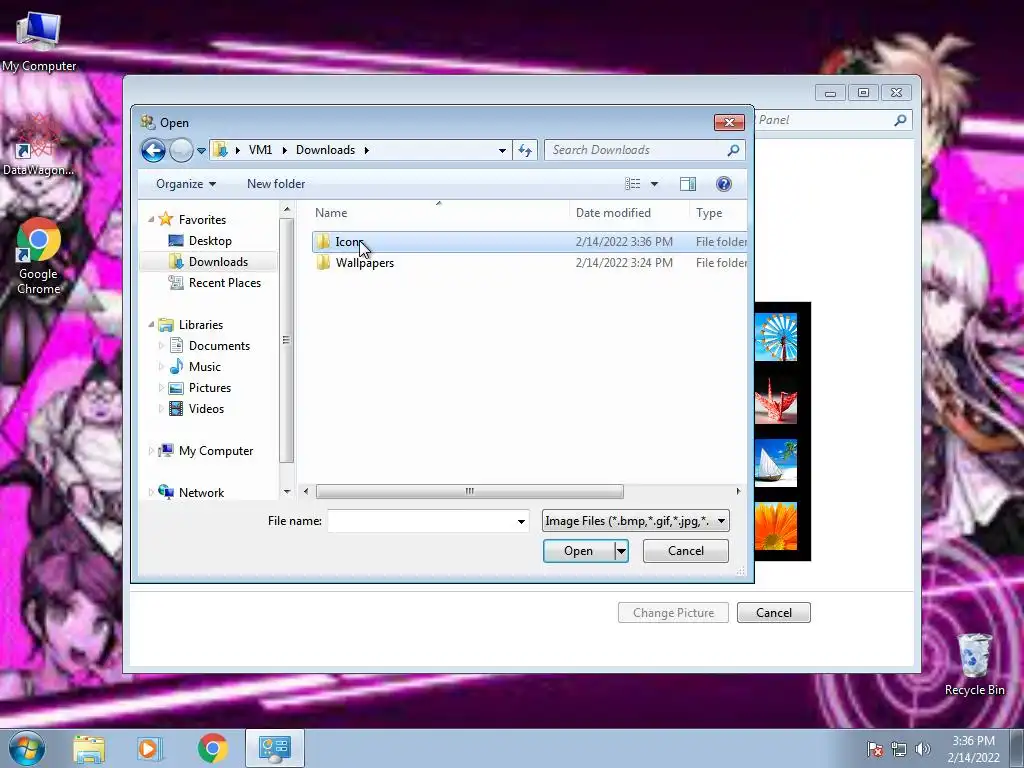Click the Help question mark icon

[724, 184]
